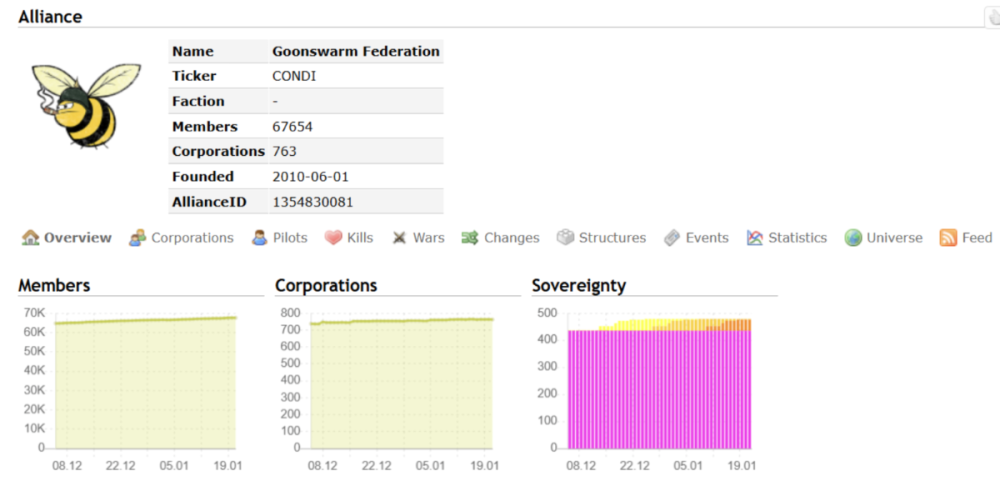Click the Pilots person icon

coord(259,238)
